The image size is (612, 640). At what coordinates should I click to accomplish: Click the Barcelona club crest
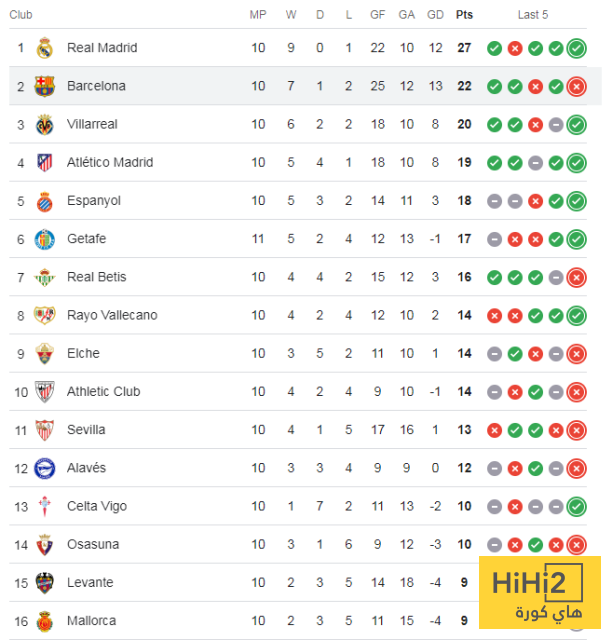(44, 86)
